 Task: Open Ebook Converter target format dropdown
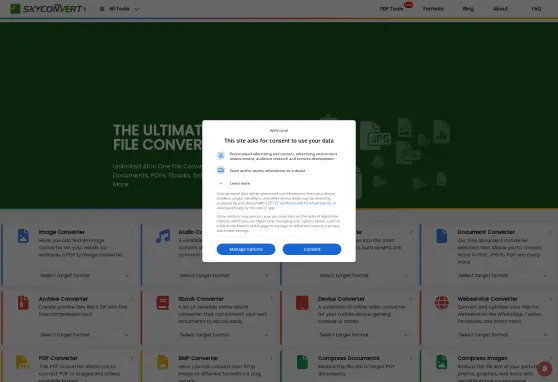224,335
